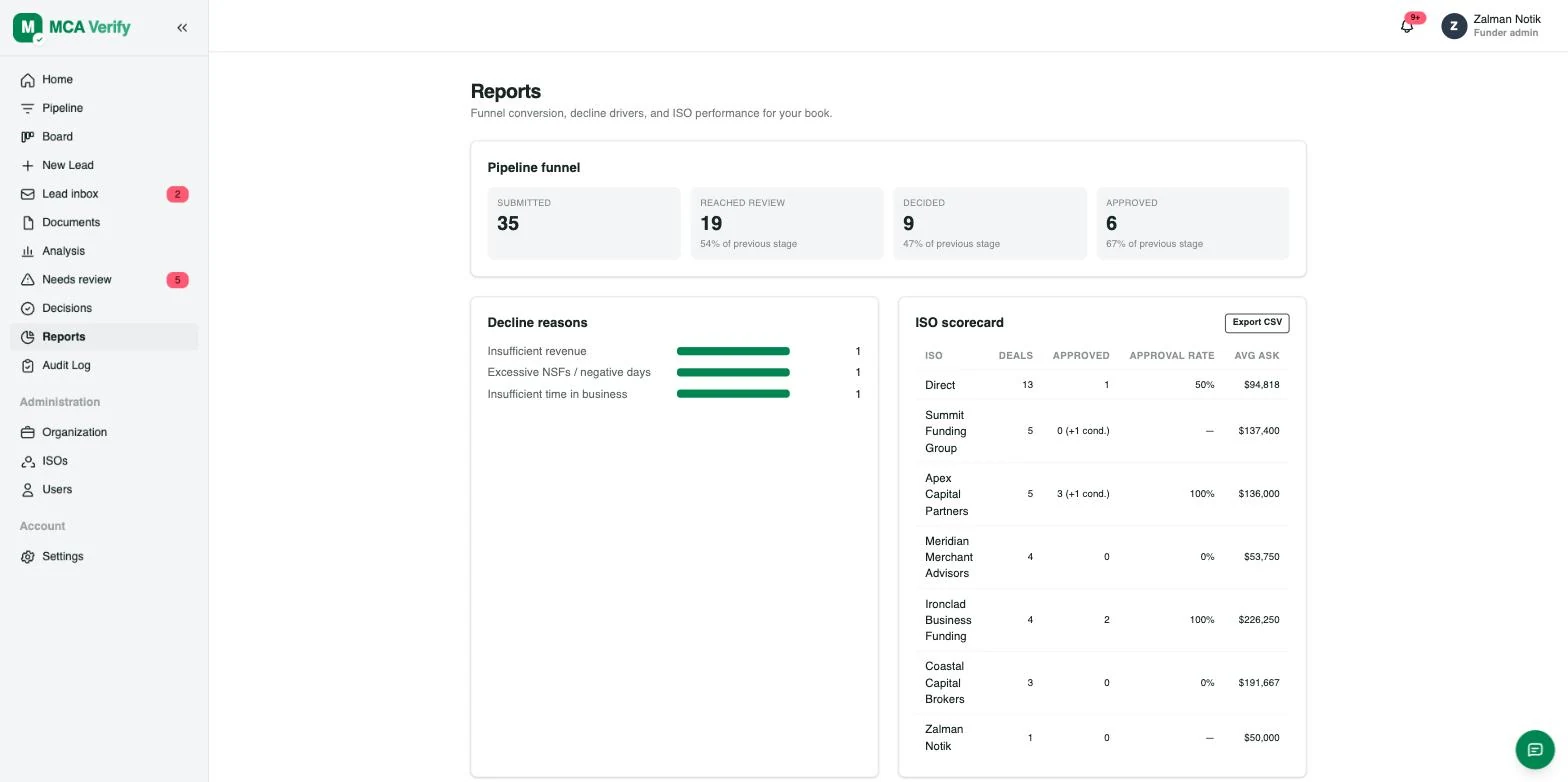This screenshot has height=782, width=1568.
Task: Click the Analysis bar chart icon
Action: click(28, 251)
